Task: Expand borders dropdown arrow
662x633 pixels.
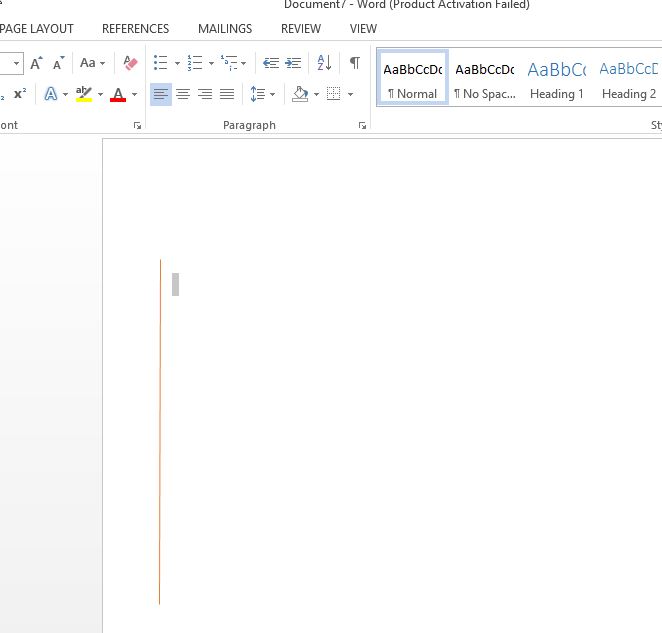Action: coord(350,94)
